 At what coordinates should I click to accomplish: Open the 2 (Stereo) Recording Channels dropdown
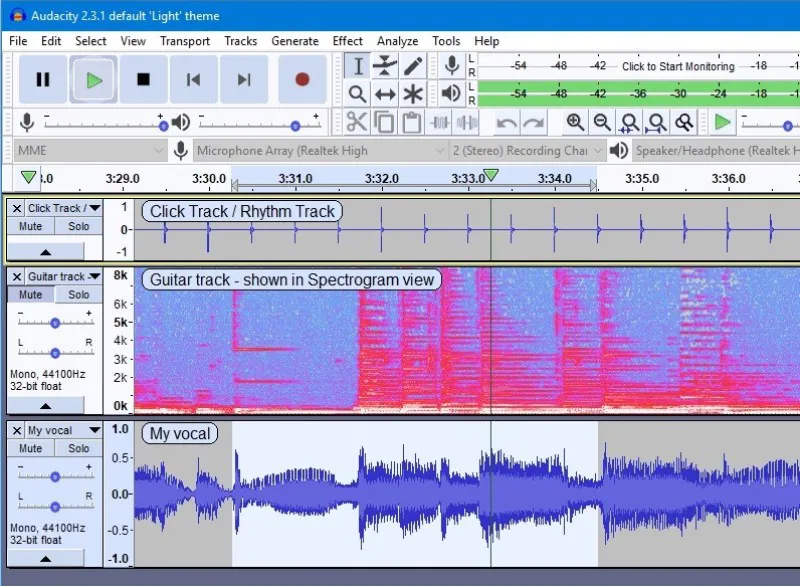point(527,150)
